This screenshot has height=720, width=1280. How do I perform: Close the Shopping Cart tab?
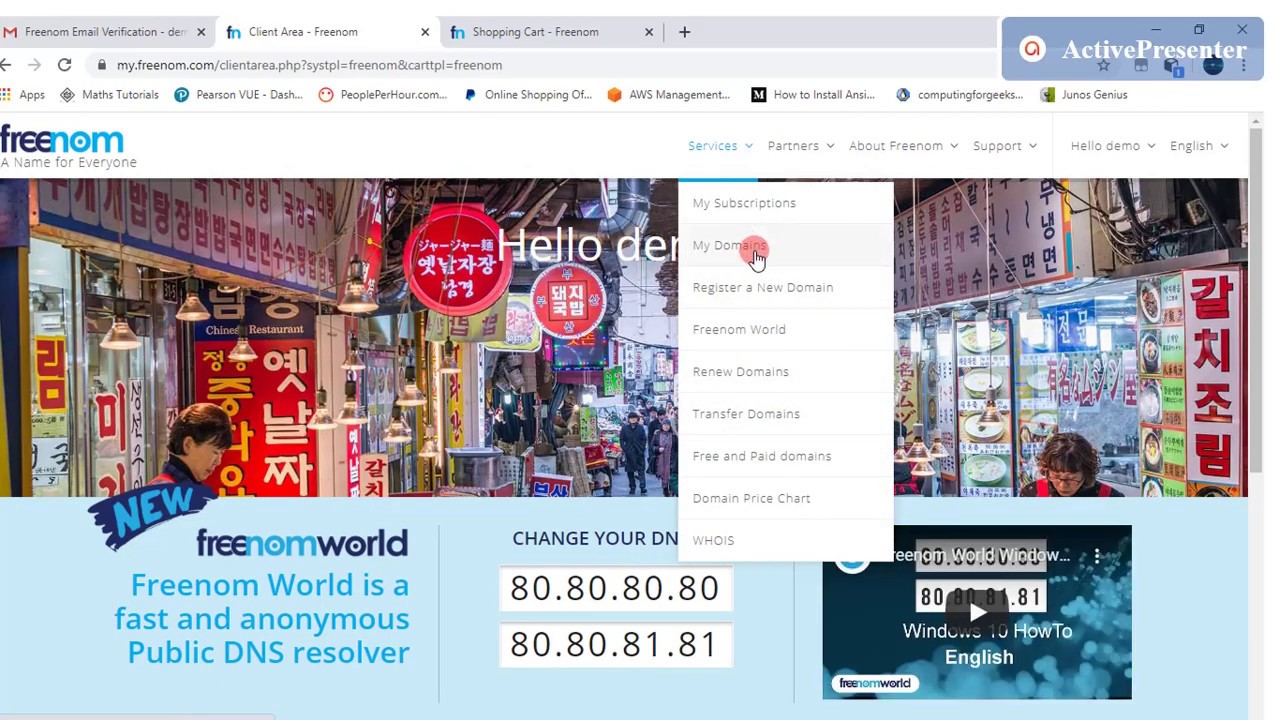(649, 32)
